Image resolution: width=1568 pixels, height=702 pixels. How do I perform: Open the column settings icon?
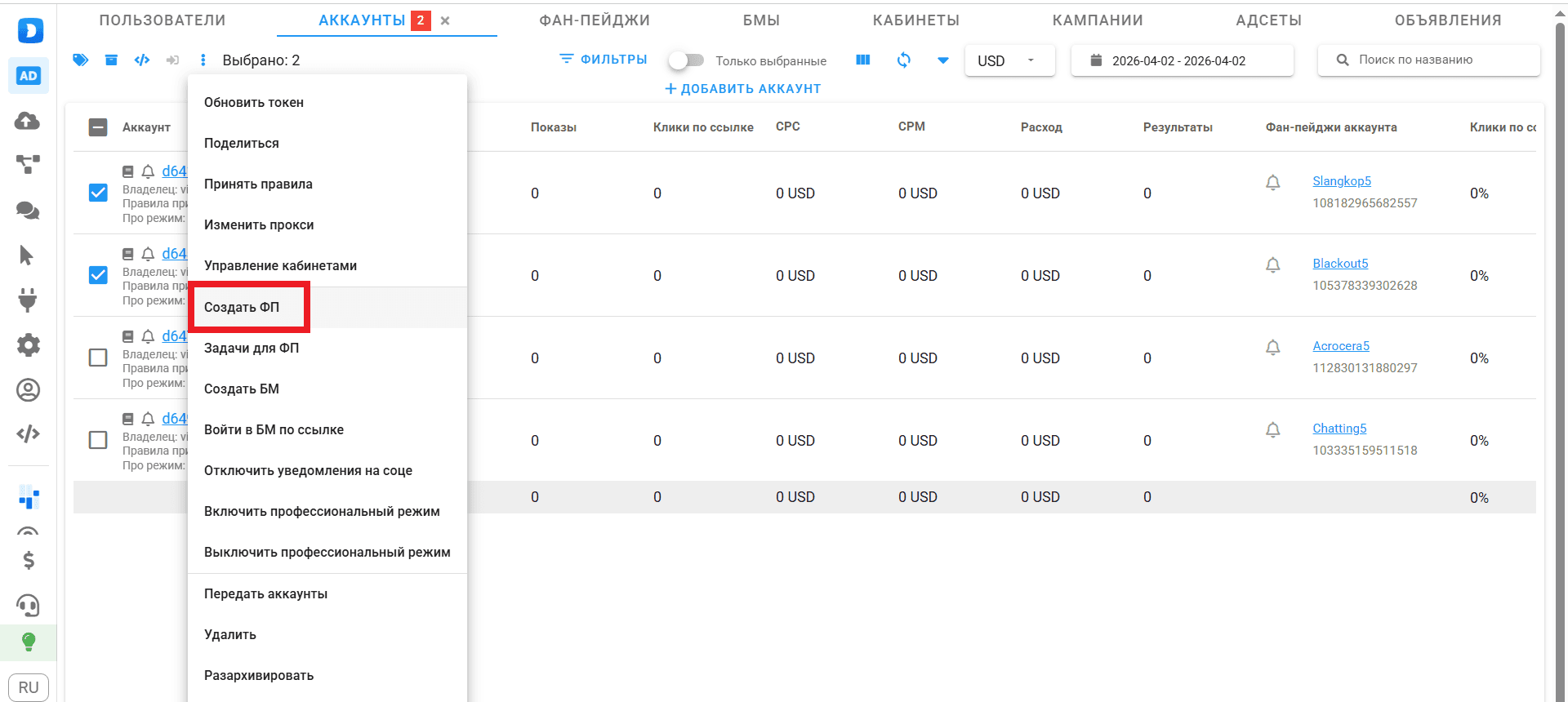[x=862, y=60]
